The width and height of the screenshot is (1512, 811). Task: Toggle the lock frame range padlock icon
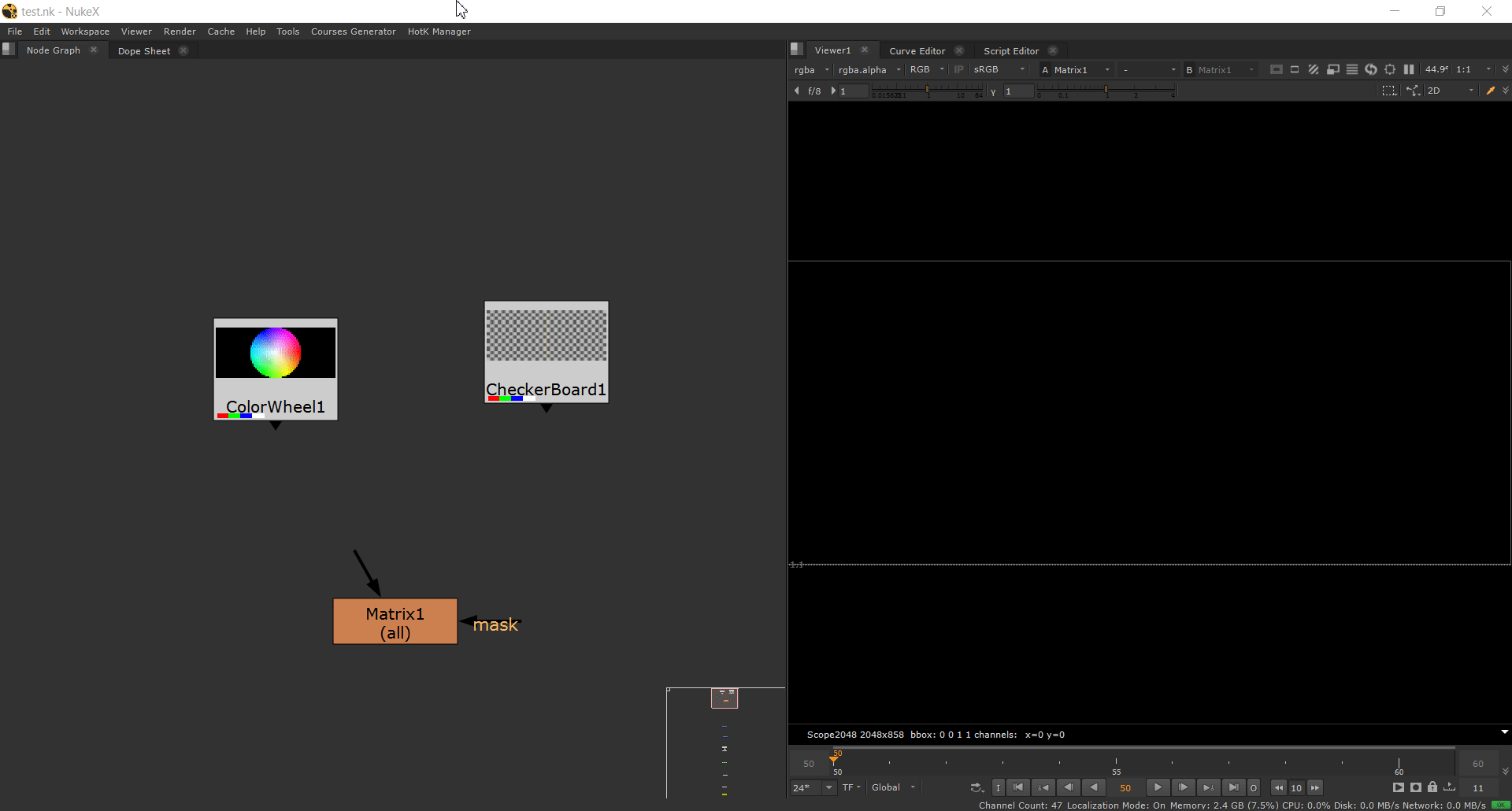1432,787
